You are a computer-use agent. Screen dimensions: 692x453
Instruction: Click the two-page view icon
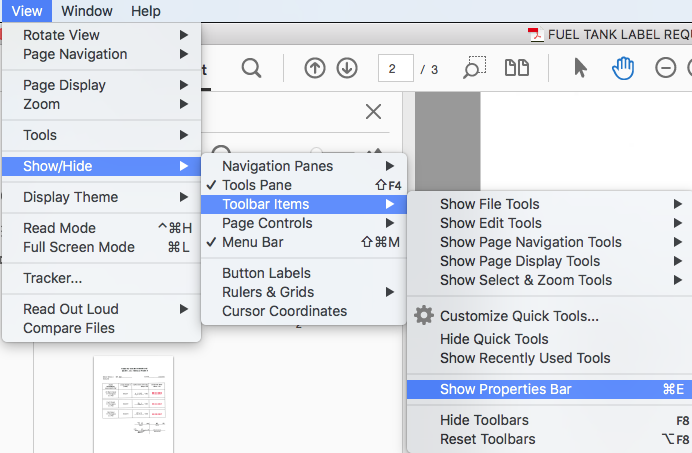point(517,68)
